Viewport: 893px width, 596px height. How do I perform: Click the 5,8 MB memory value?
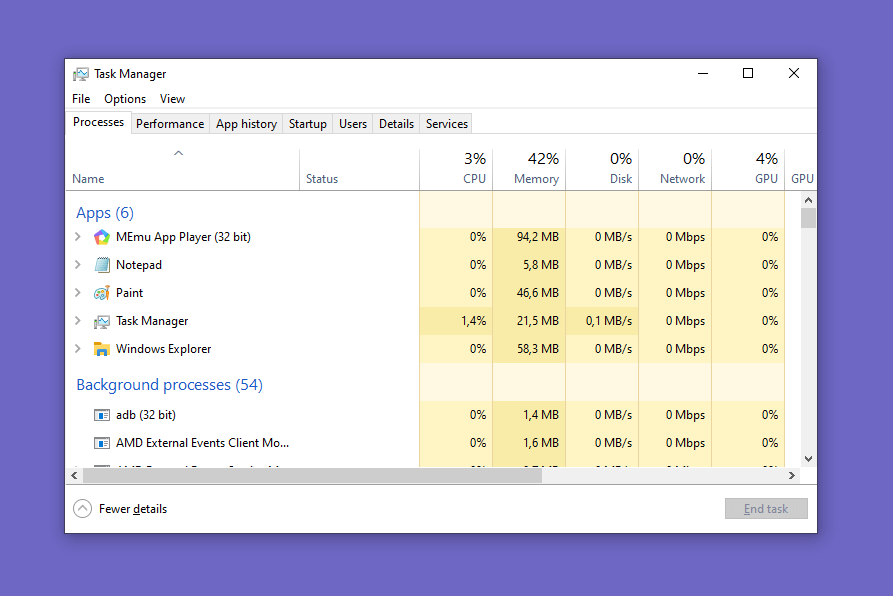[x=540, y=265]
